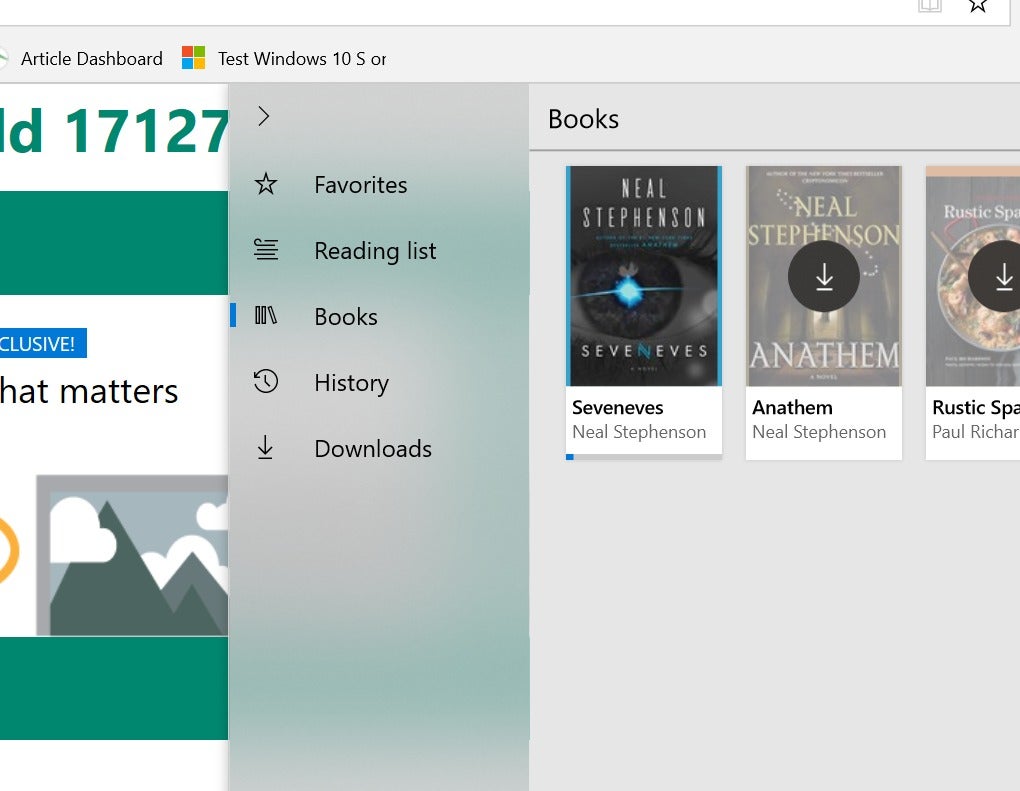1020x791 pixels.
Task: Click the Books pane heading
Action: [584, 119]
